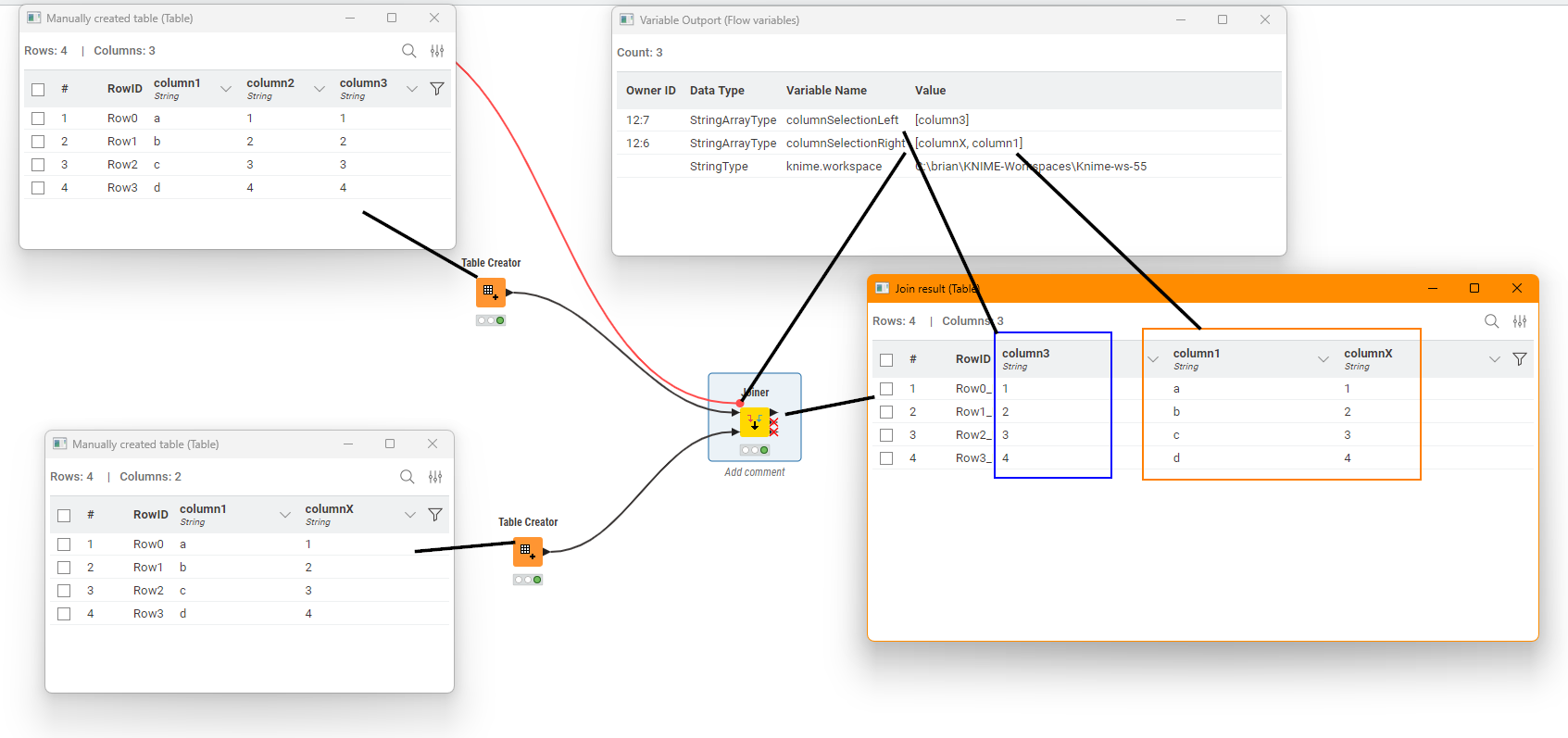Select the lower Table Creator node
Image resolution: width=1568 pixels, height=738 pixels.
click(528, 552)
